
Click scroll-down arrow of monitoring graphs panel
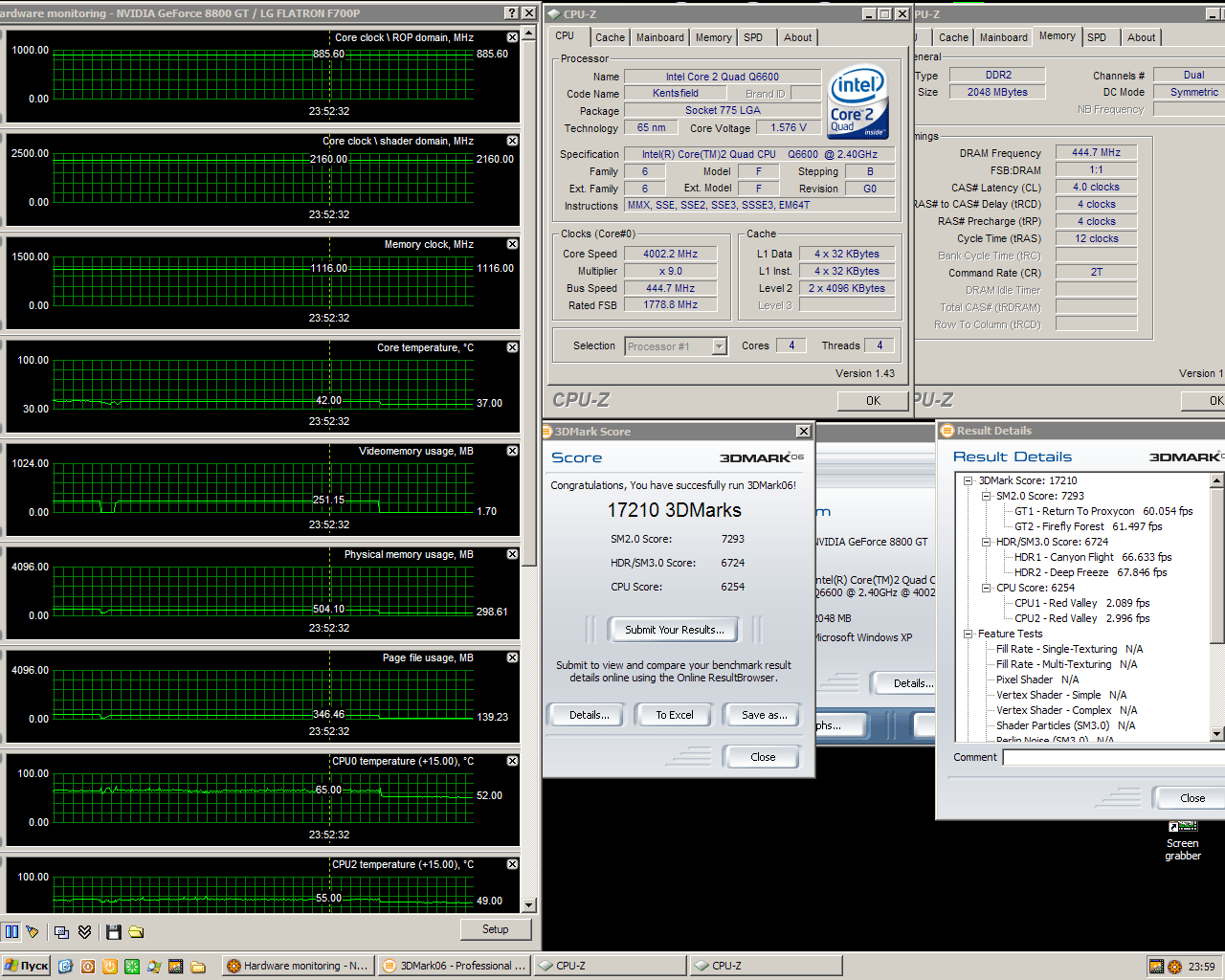530,904
